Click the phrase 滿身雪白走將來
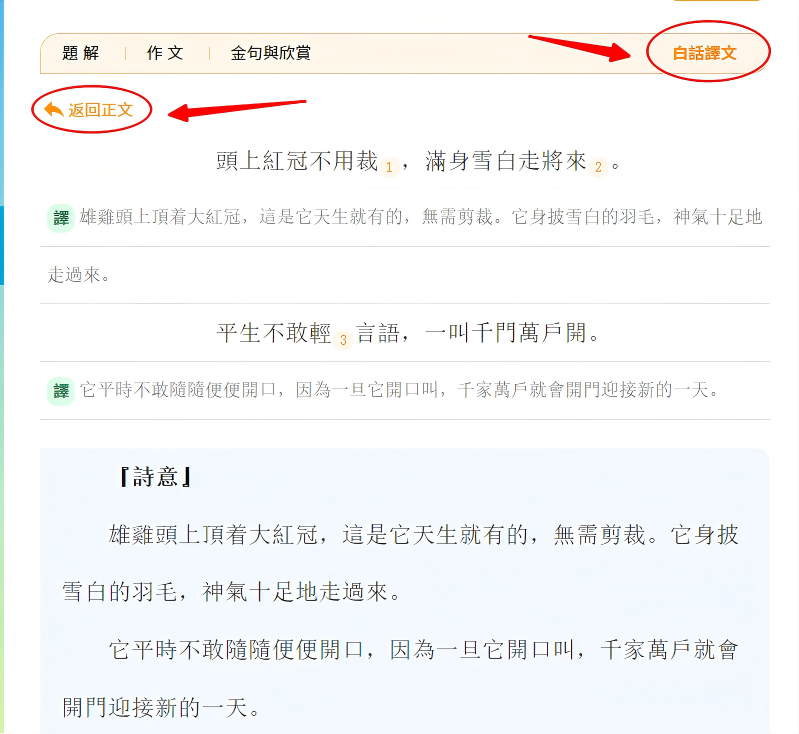The image size is (799, 734). 505,161
